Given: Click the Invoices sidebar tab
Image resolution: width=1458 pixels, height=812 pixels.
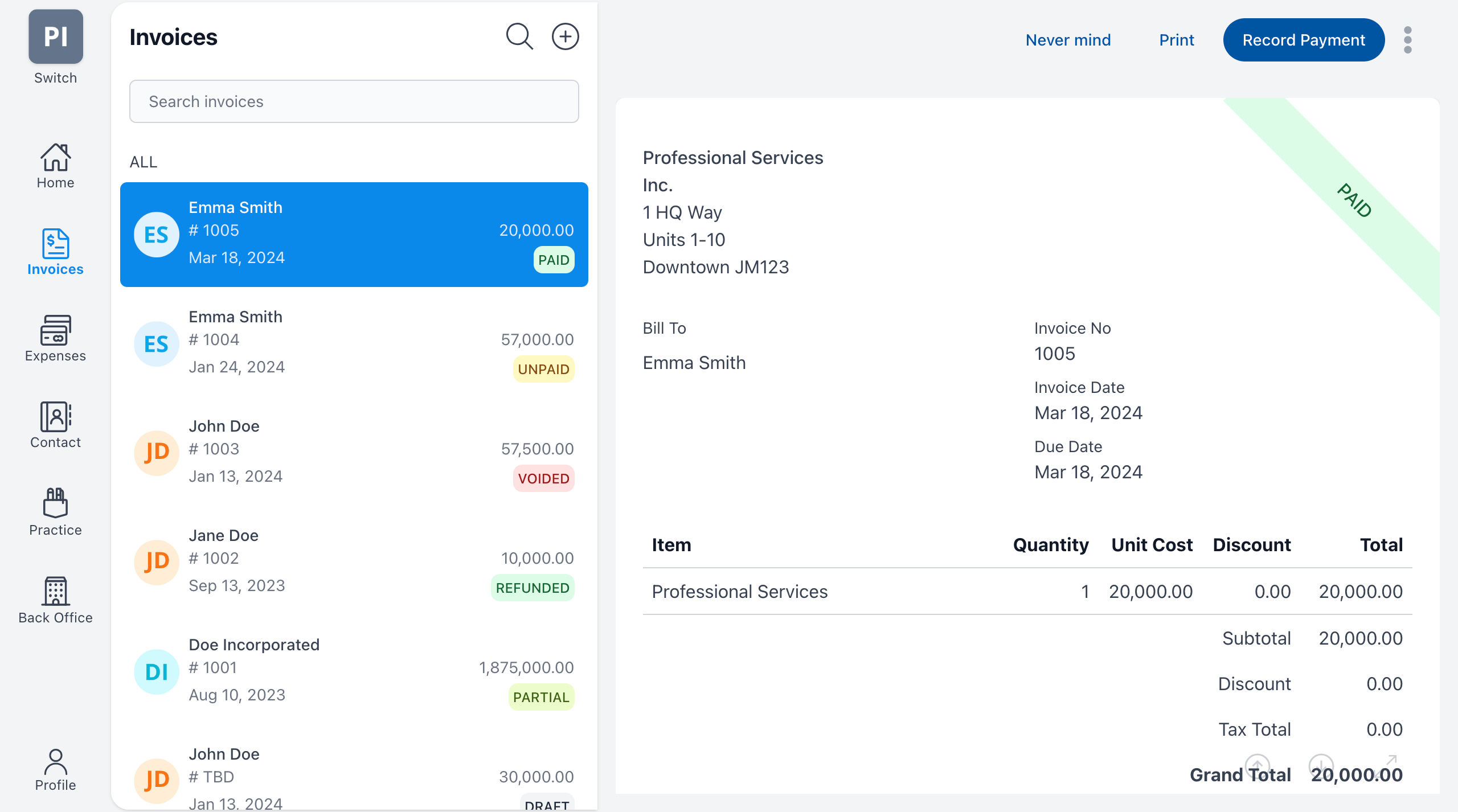Looking at the screenshot, I should 55,252.
